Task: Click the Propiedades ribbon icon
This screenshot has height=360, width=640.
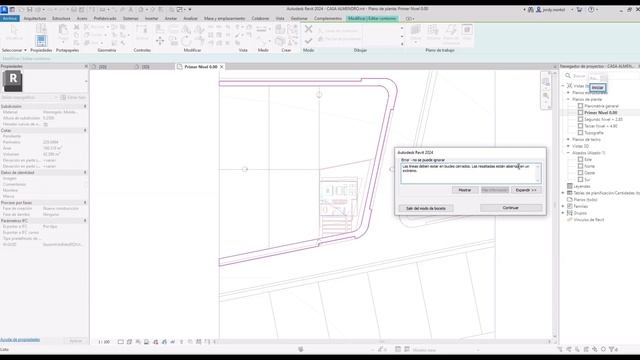Action: tap(41, 40)
